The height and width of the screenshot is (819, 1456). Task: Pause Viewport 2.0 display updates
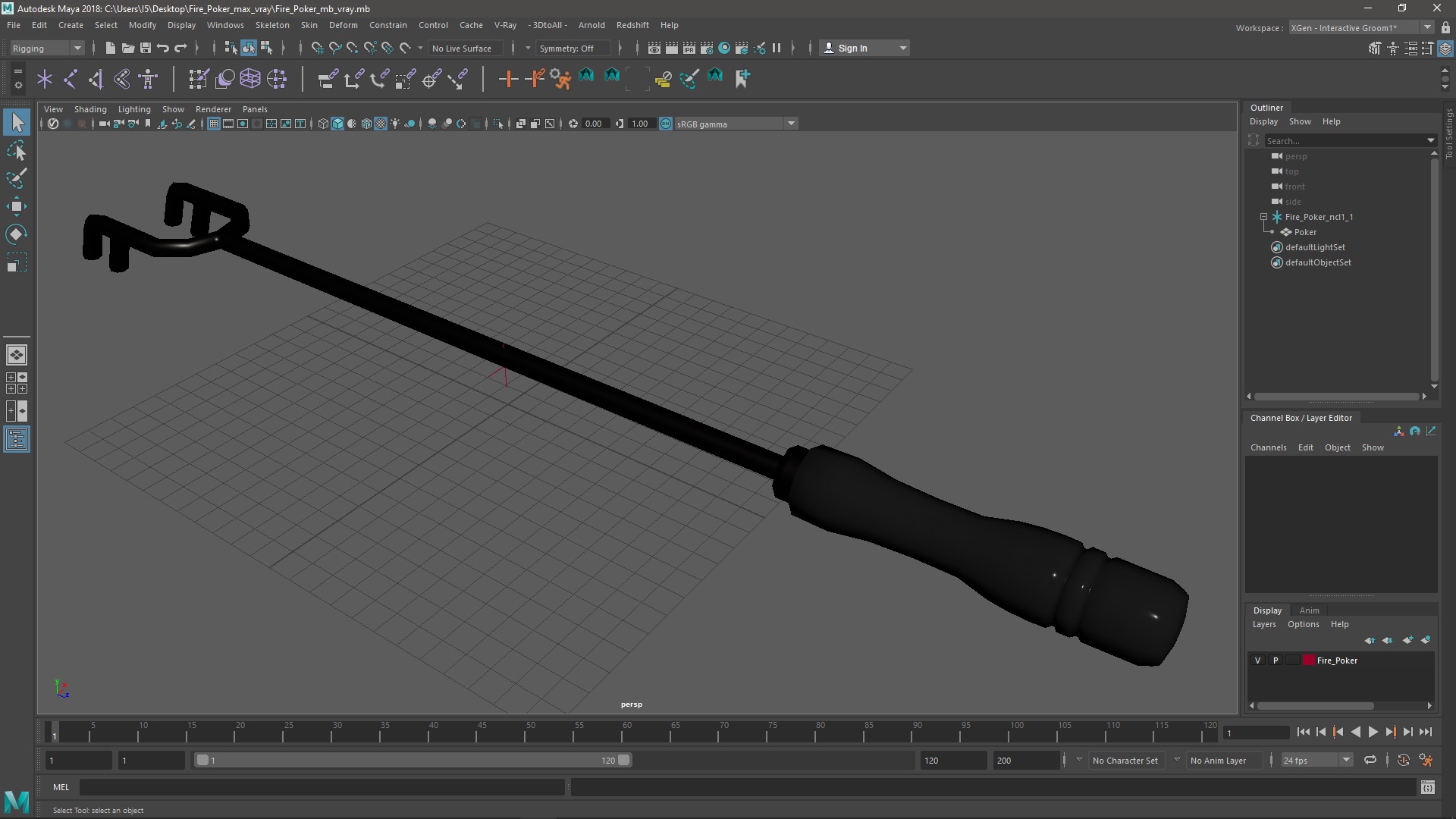click(777, 48)
